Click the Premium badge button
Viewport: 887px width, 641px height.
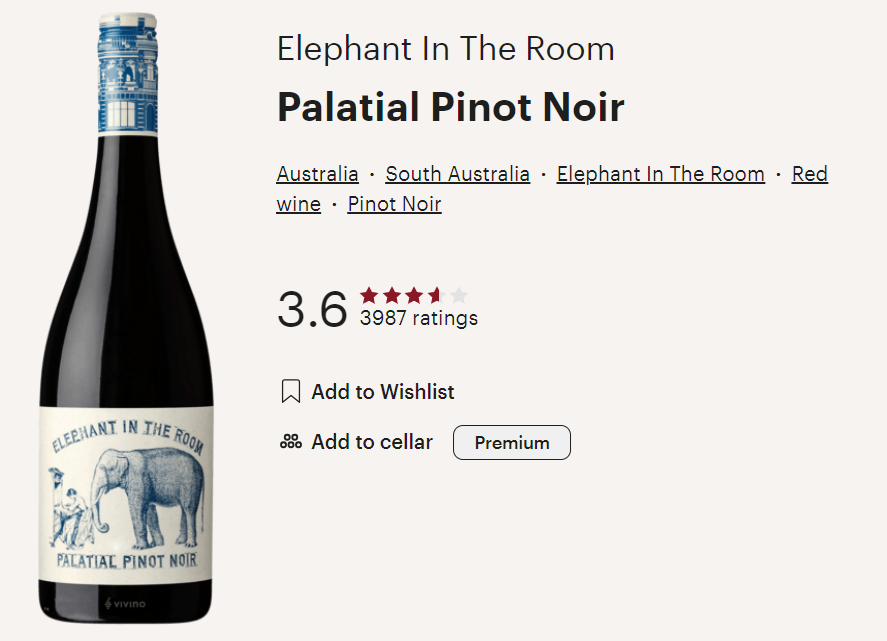(x=512, y=442)
